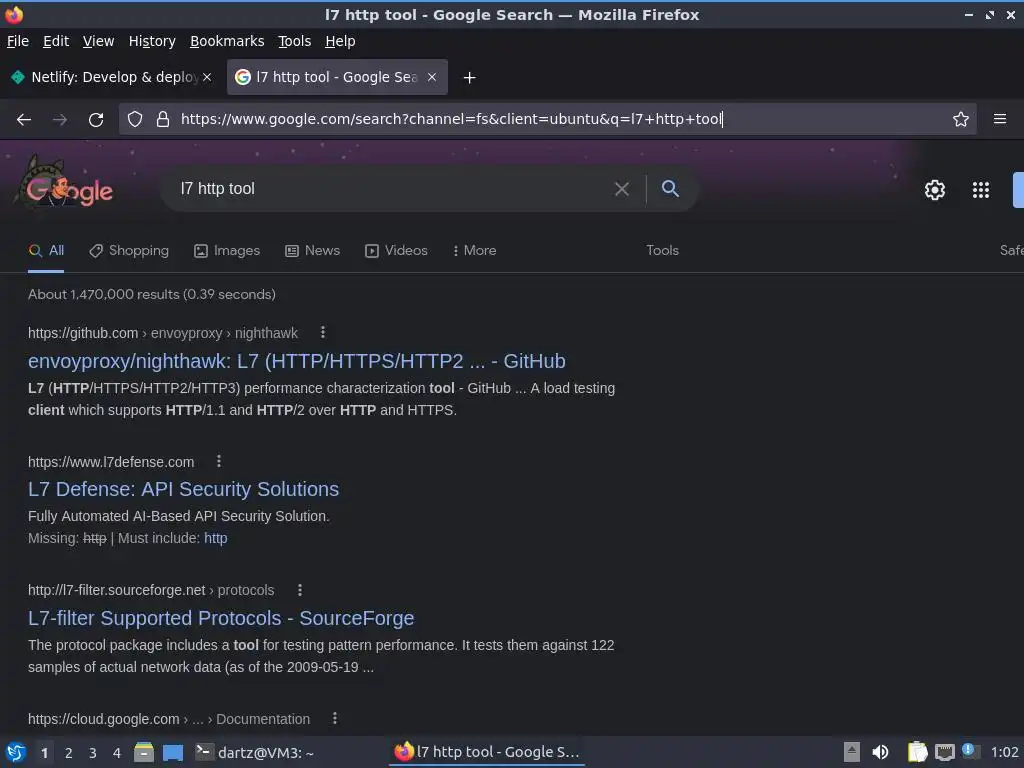Go back to the previous page
This screenshot has width=1024, height=768.
pyautogui.click(x=24, y=120)
